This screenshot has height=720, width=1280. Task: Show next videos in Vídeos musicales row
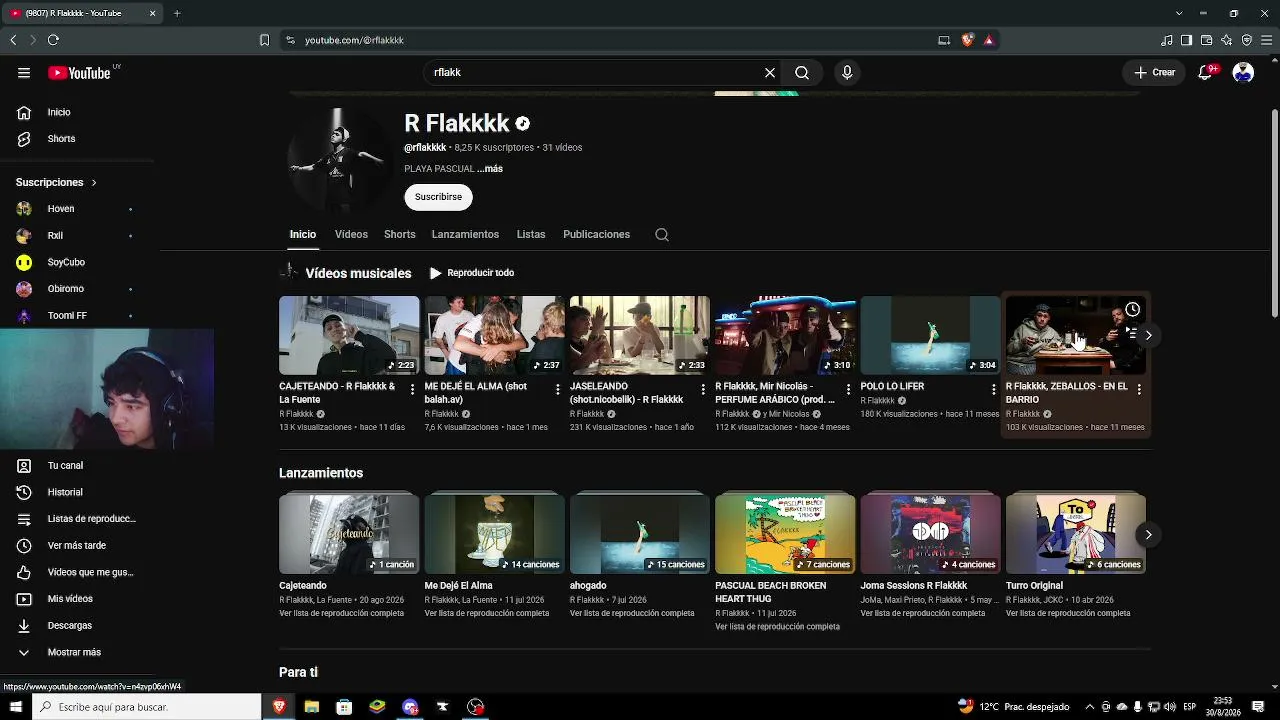pyautogui.click(x=1148, y=336)
